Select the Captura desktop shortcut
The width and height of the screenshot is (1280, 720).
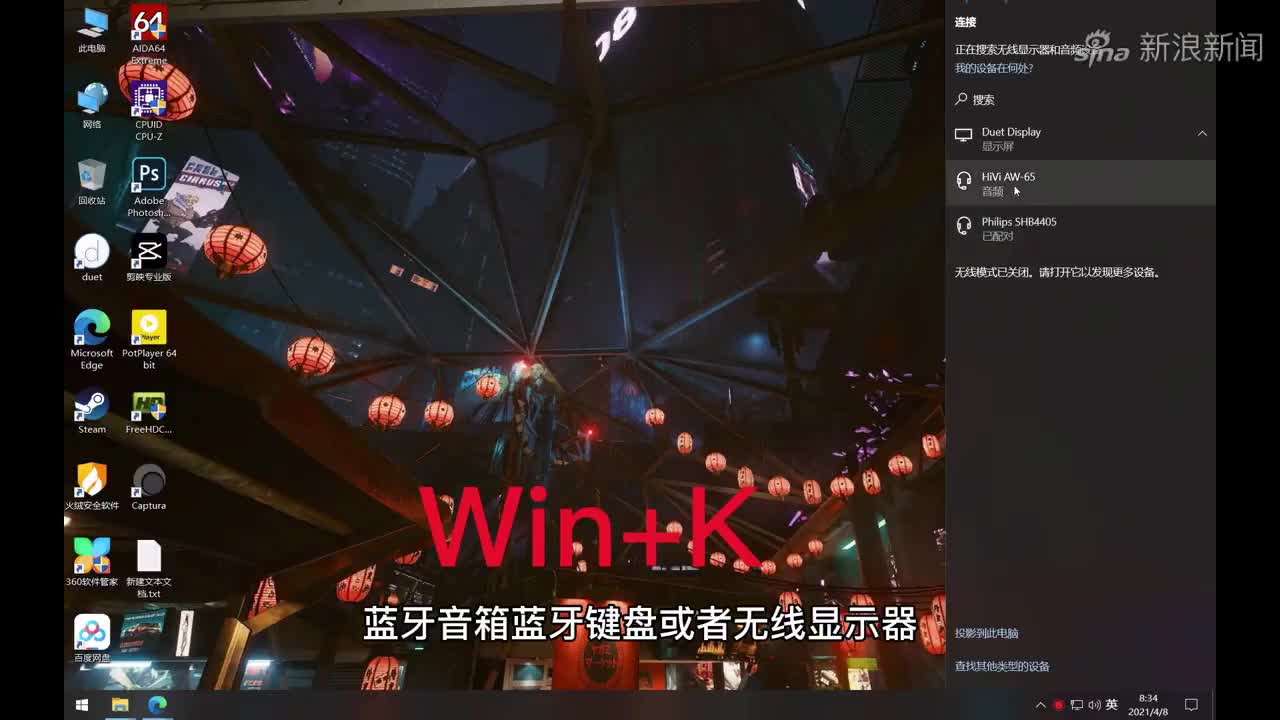click(x=149, y=487)
